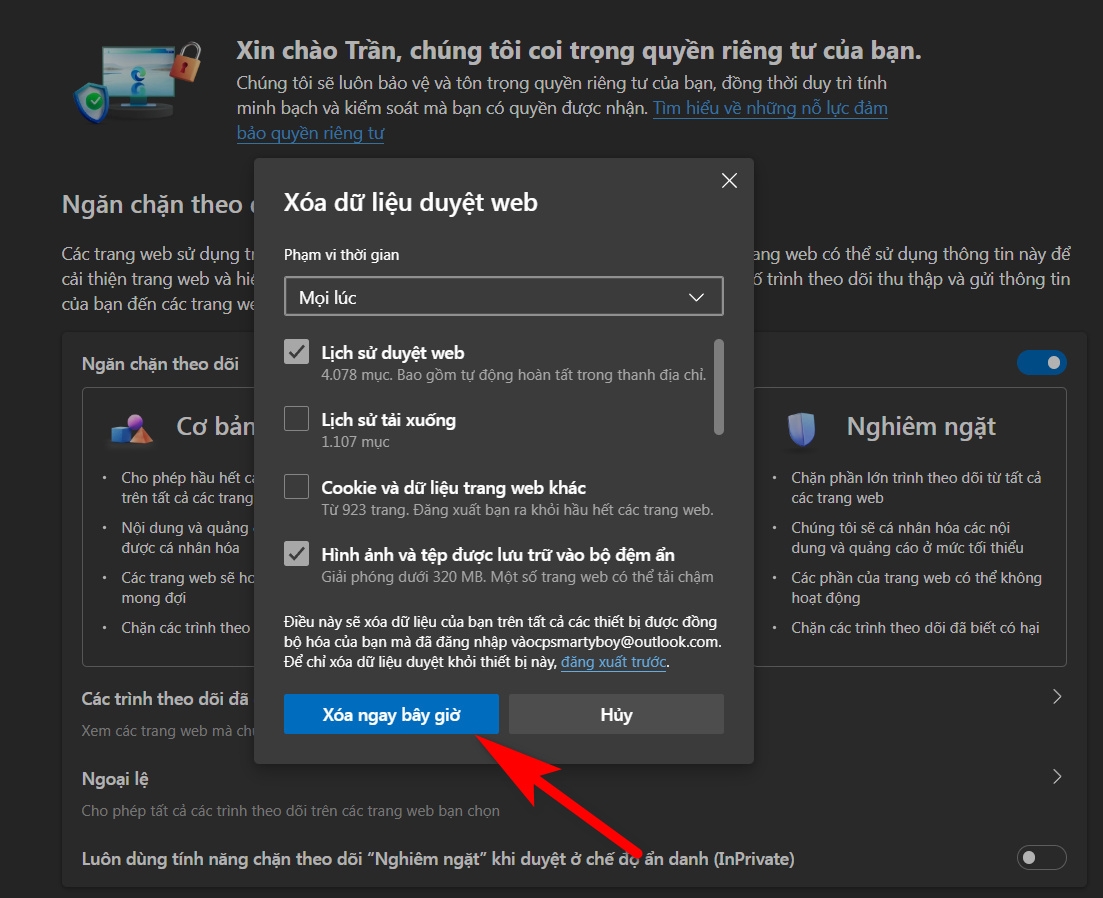
Task: Click the "Hủy" button to cancel
Action: tap(616, 713)
